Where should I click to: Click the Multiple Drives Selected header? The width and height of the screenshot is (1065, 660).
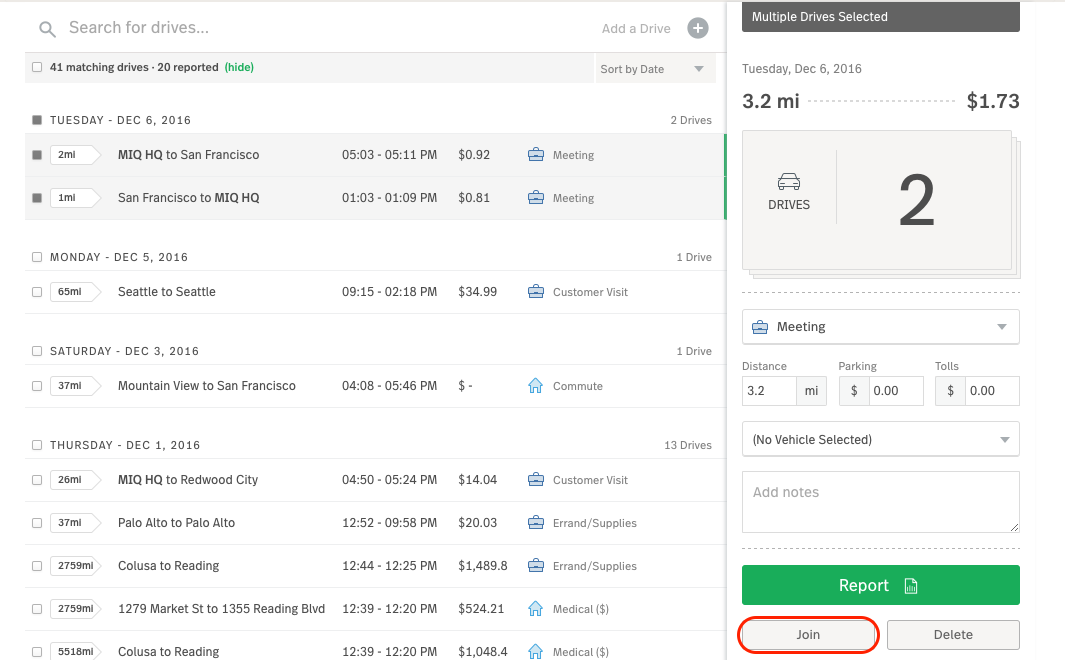click(x=880, y=16)
